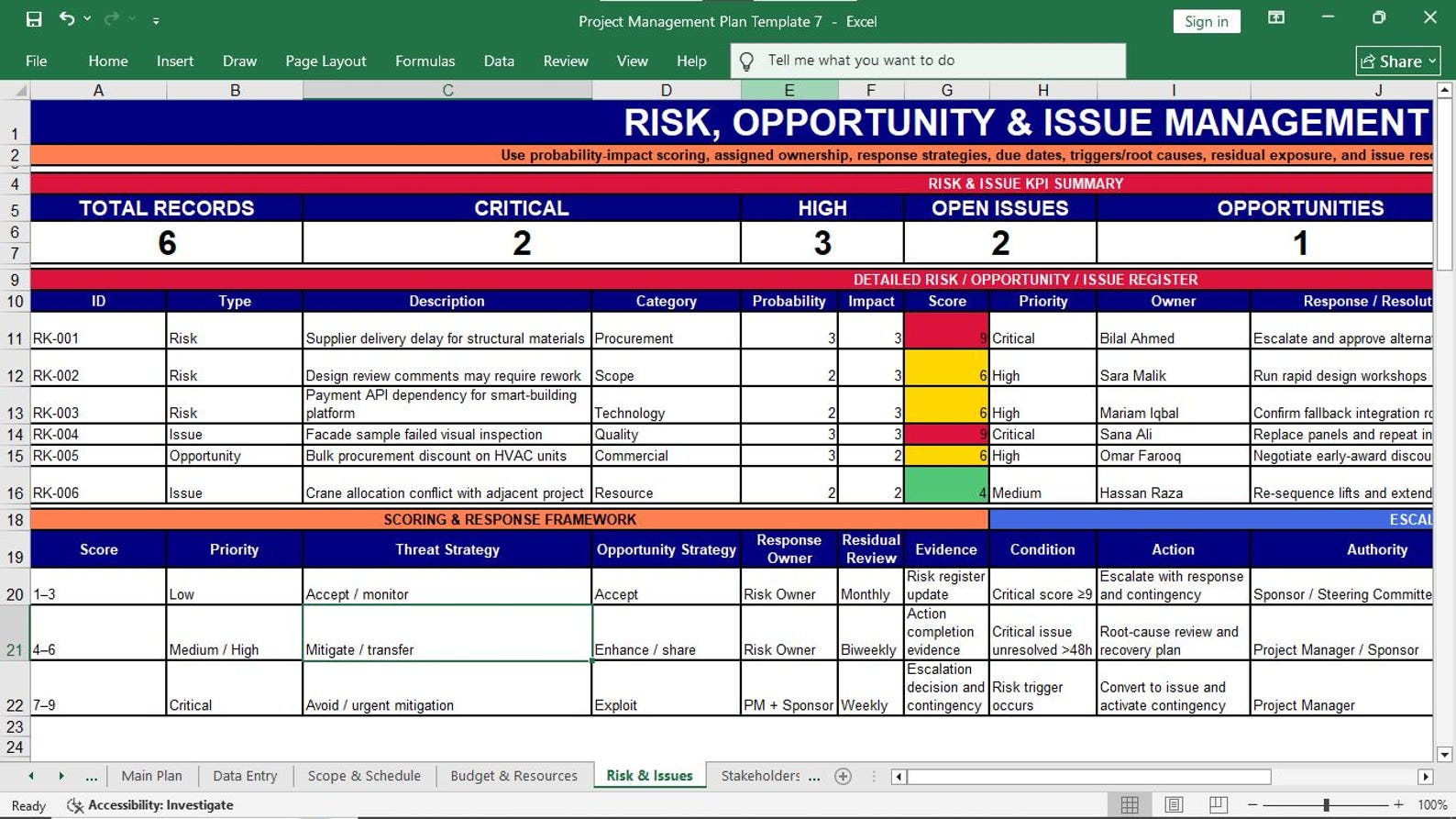This screenshot has width=1456, height=819.
Task: Click the Undo arrow icon
Action: [67, 19]
